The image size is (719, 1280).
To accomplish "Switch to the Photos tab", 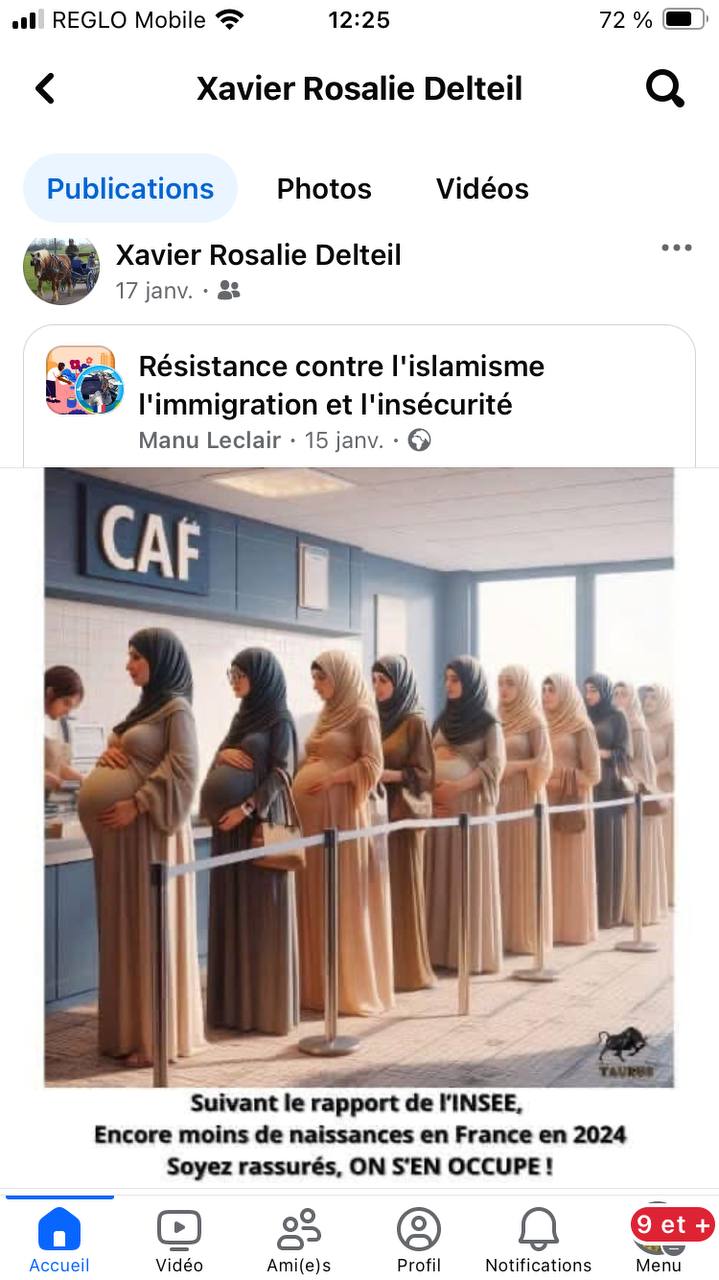I will (x=324, y=188).
